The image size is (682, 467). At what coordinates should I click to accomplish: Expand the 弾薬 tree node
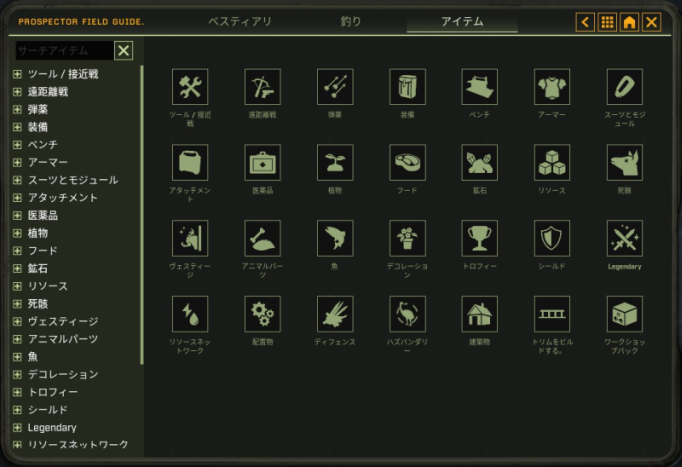[x=17, y=110]
